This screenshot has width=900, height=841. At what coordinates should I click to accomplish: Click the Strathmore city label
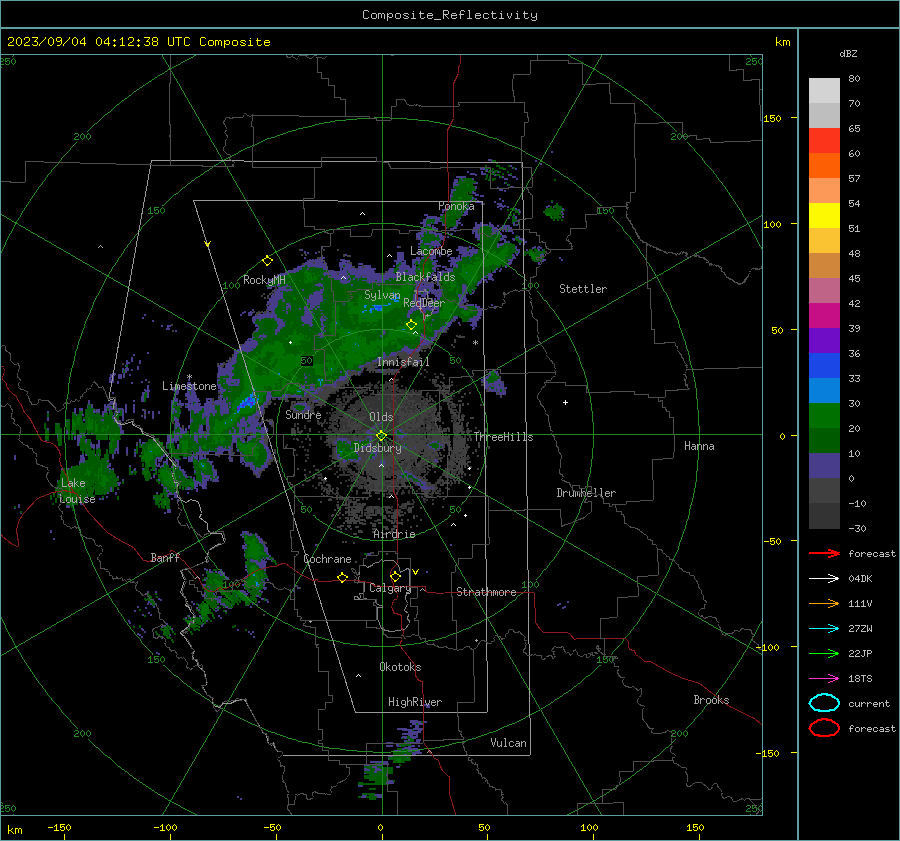coord(486,592)
